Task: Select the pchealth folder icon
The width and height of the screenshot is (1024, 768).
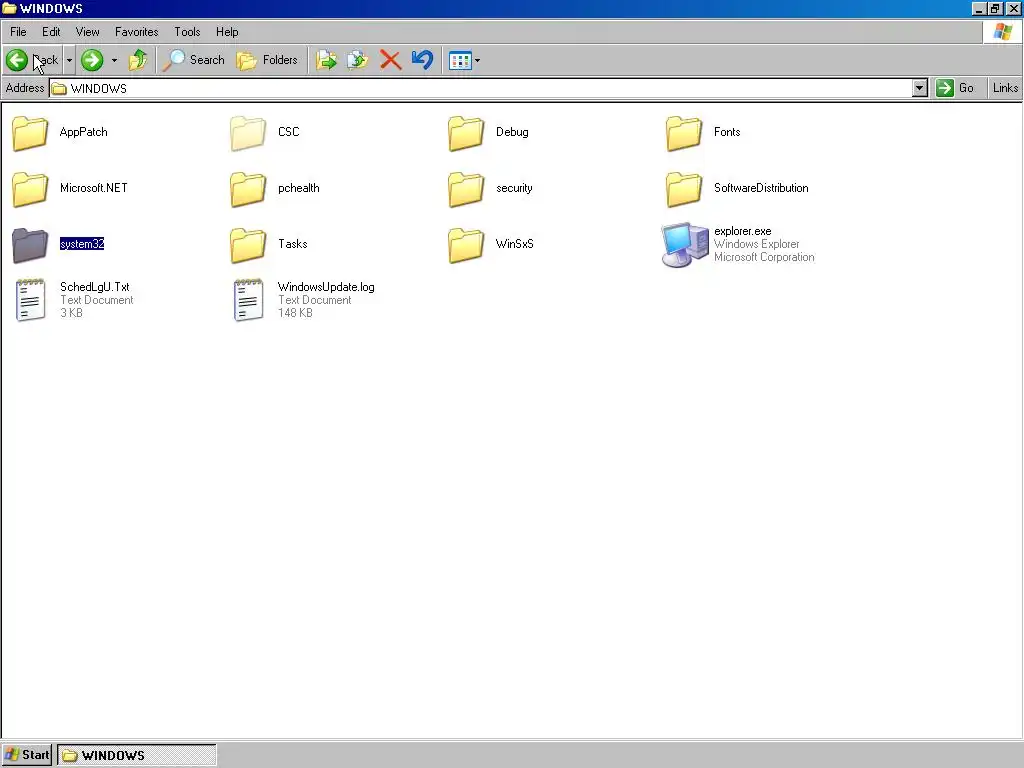Action: point(248,189)
